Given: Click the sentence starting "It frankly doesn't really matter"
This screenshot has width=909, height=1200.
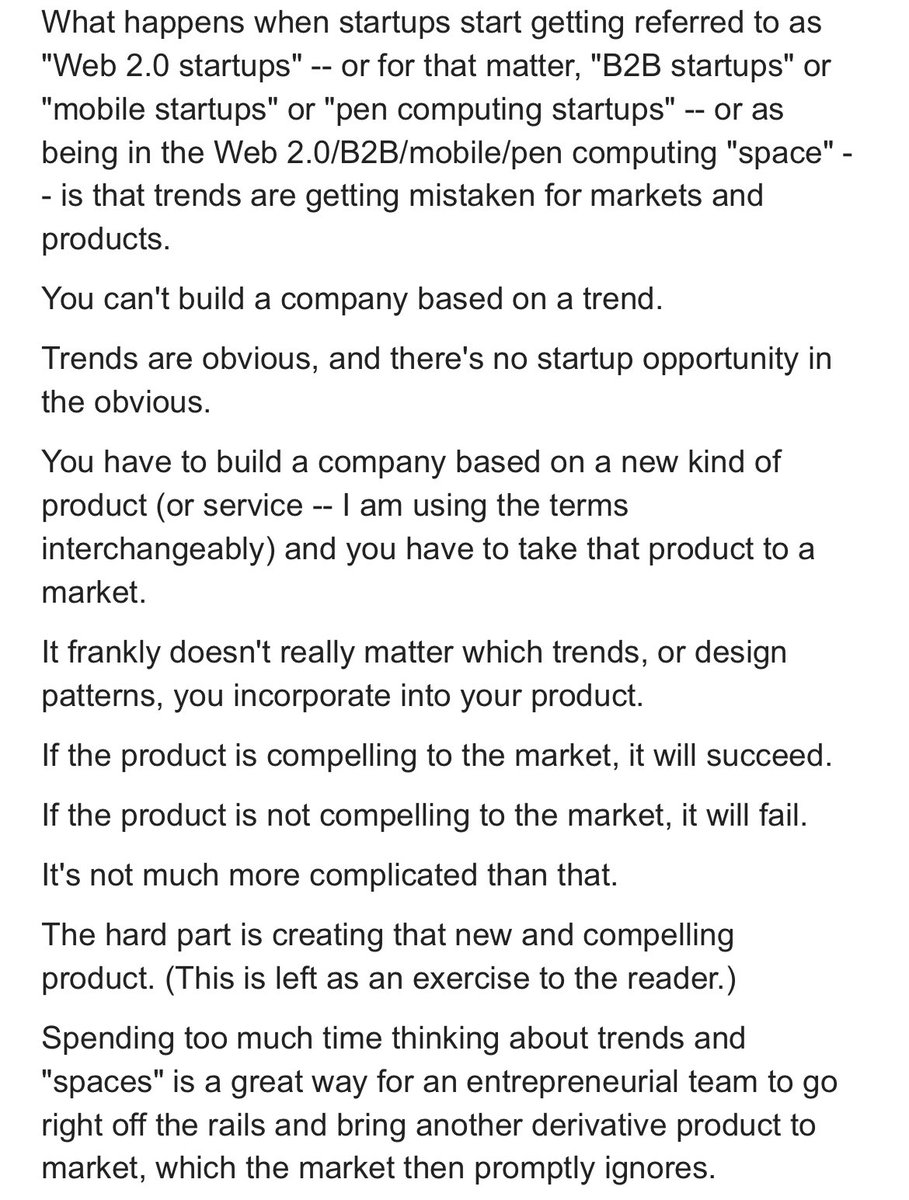Looking at the screenshot, I should (x=412, y=654).
